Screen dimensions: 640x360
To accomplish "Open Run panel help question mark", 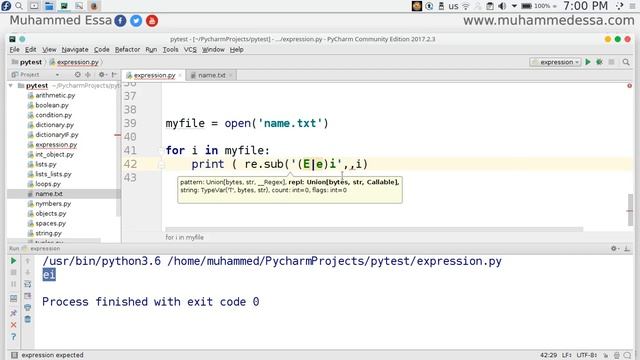I will (x=13, y=337).
